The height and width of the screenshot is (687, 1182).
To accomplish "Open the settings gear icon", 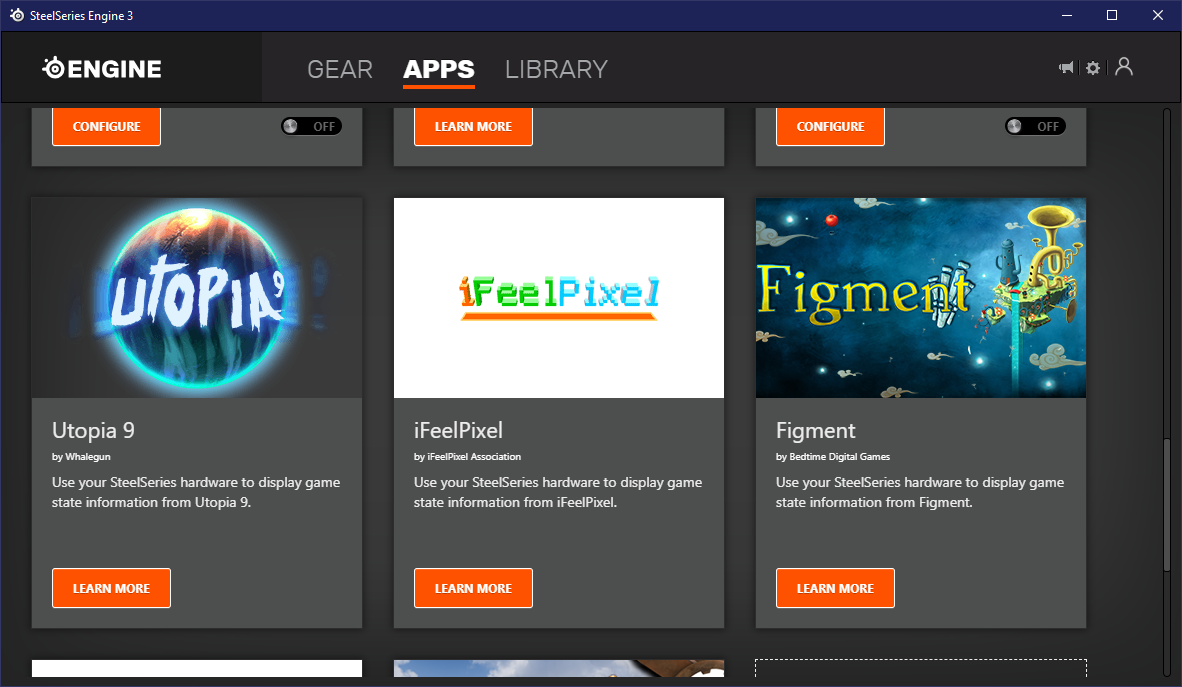I will click(1093, 68).
